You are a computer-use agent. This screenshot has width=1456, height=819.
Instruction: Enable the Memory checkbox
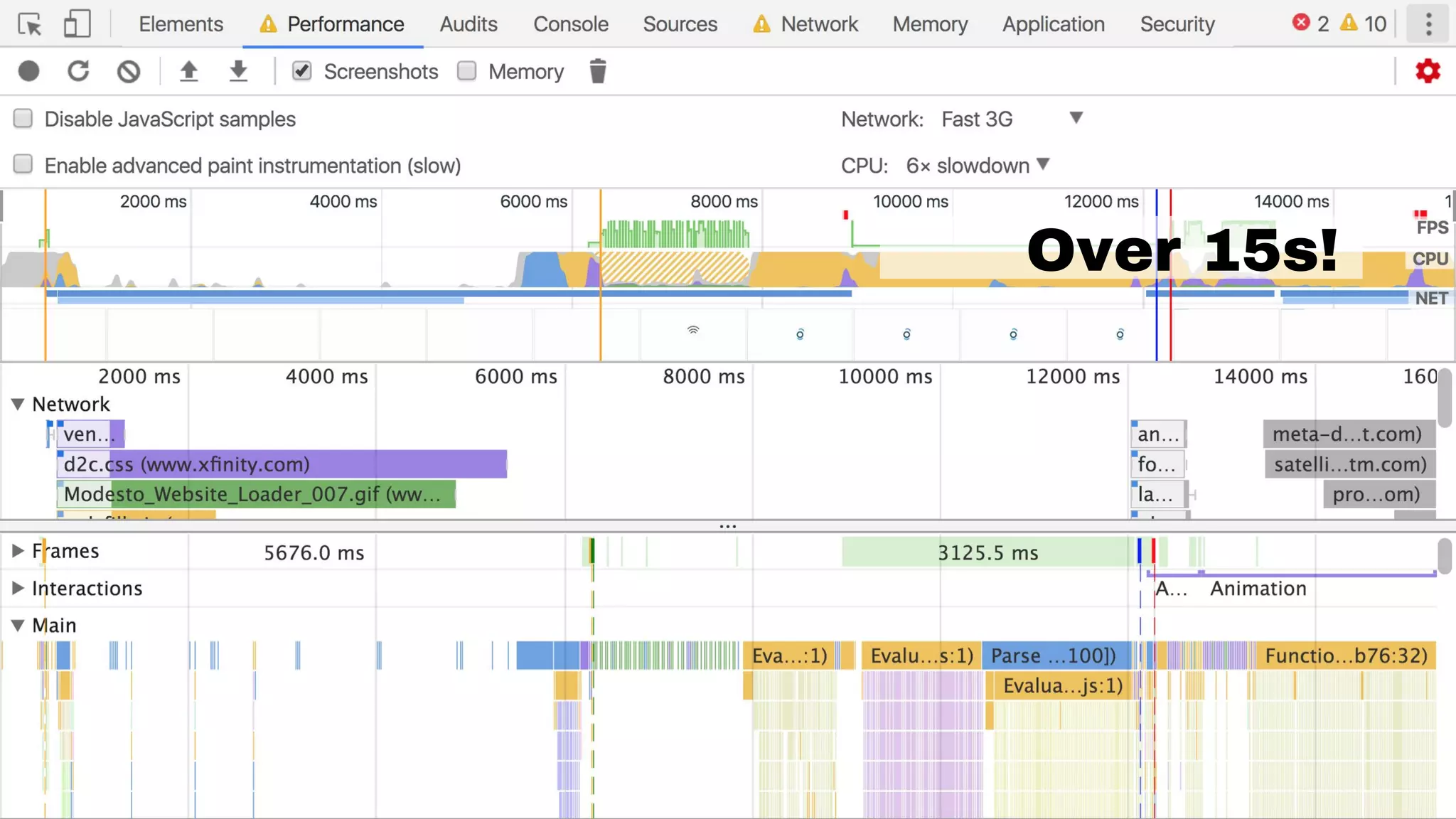pos(467,71)
